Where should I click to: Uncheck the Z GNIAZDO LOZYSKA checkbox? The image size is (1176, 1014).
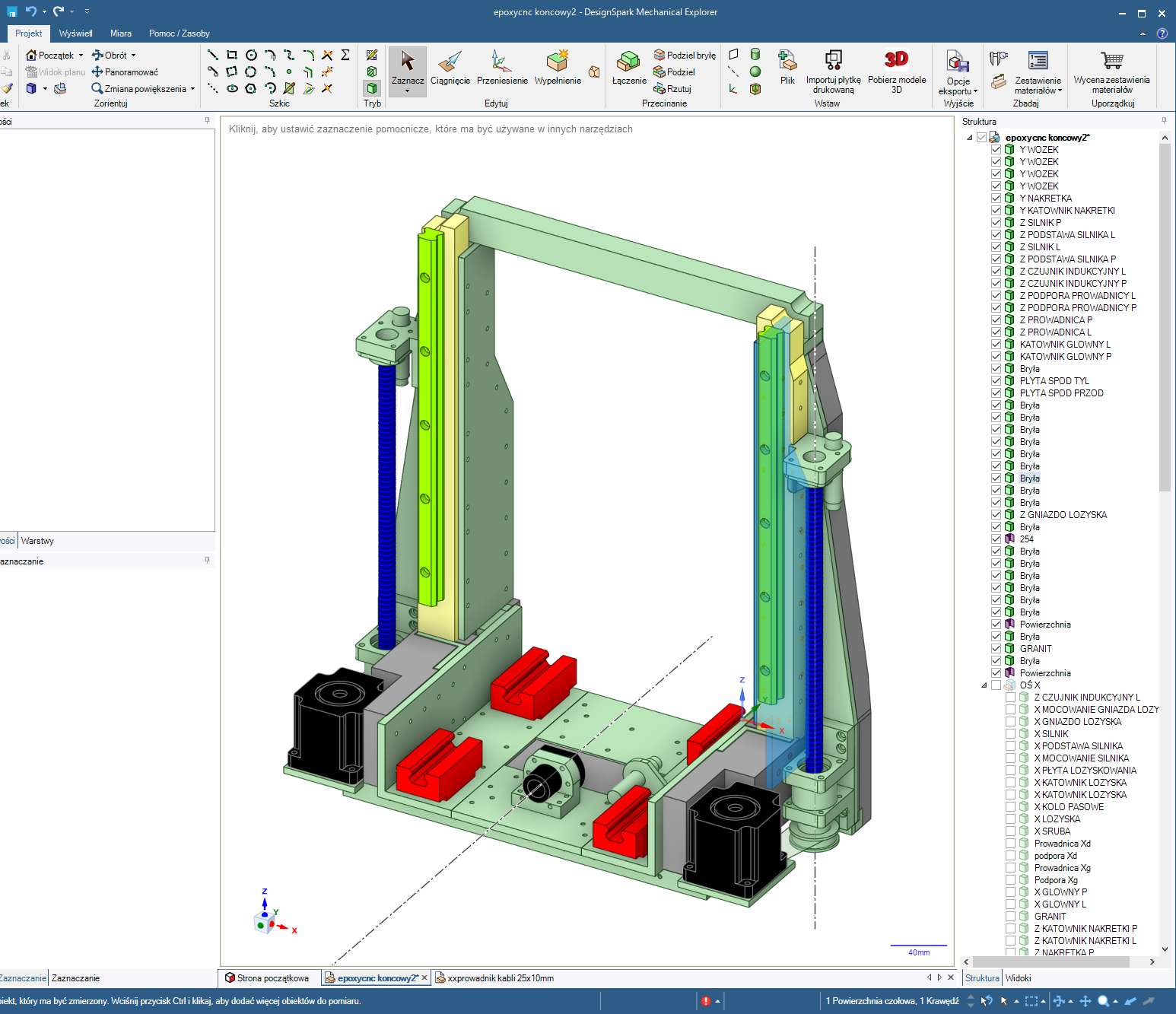pyautogui.click(x=996, y=514)
